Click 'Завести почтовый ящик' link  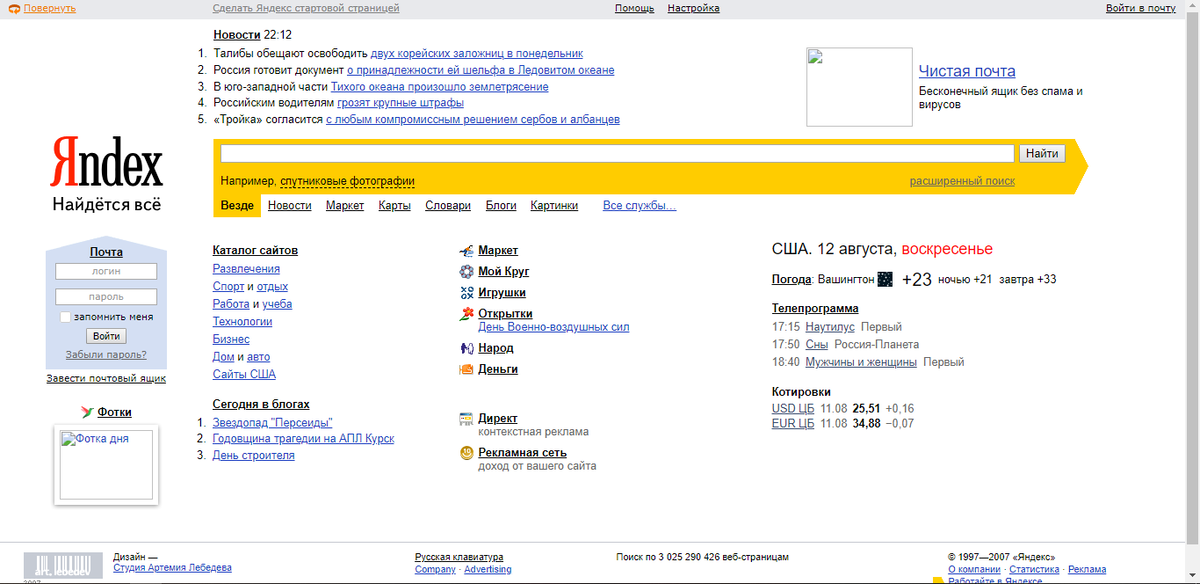click(x=106, y=378)
